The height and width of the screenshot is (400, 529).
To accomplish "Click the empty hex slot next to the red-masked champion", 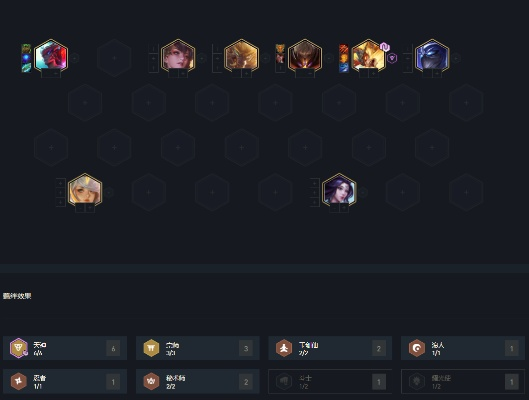I will pyautogui.click(x=114, y=58).
